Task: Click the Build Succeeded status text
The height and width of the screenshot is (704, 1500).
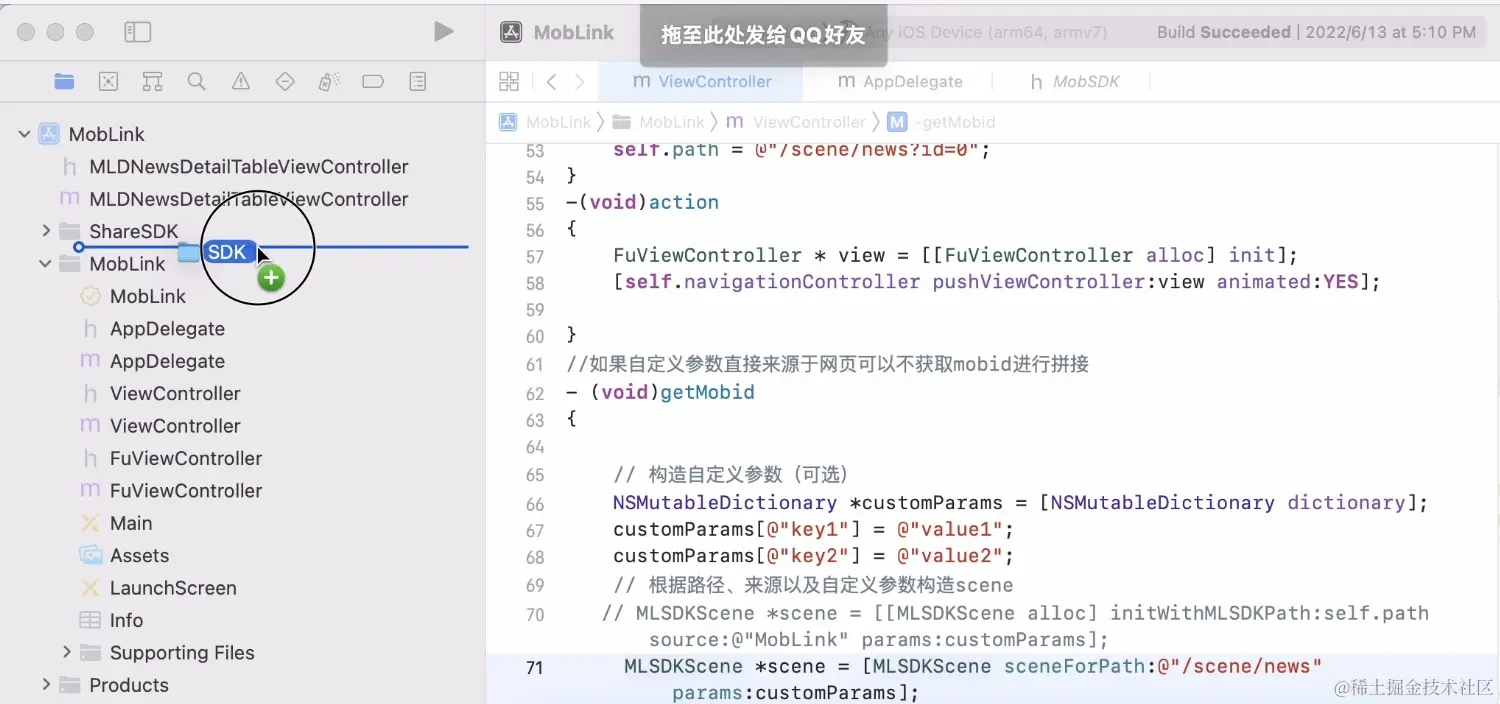Action: pyautogui.click(x=1223, y=32)
